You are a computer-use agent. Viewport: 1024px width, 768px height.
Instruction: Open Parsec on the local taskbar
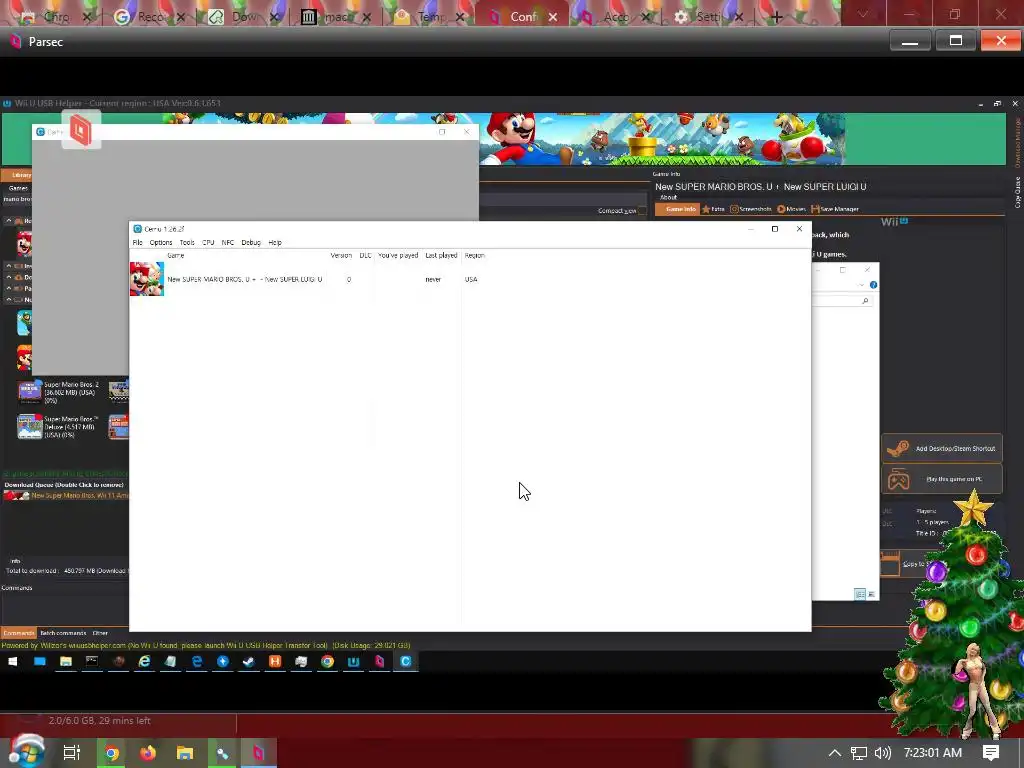(259, 754)
